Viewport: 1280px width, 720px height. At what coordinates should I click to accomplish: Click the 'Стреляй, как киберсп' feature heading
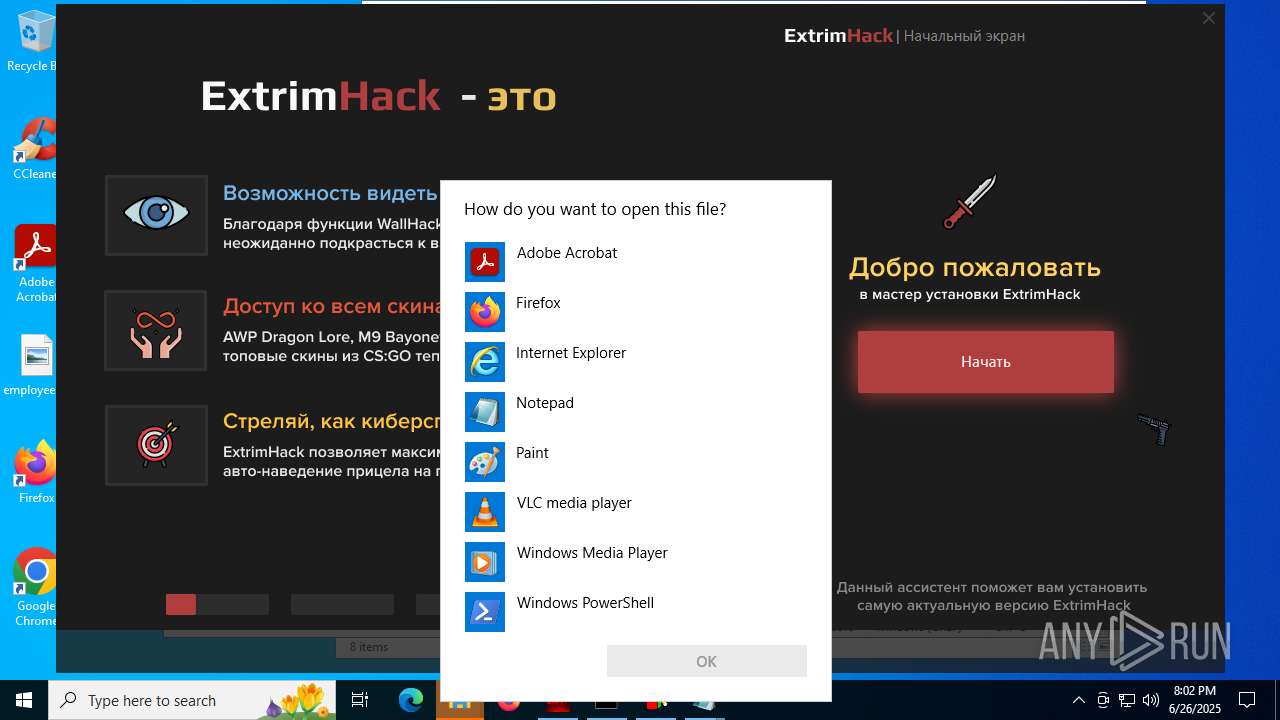(x=331, y=421)
